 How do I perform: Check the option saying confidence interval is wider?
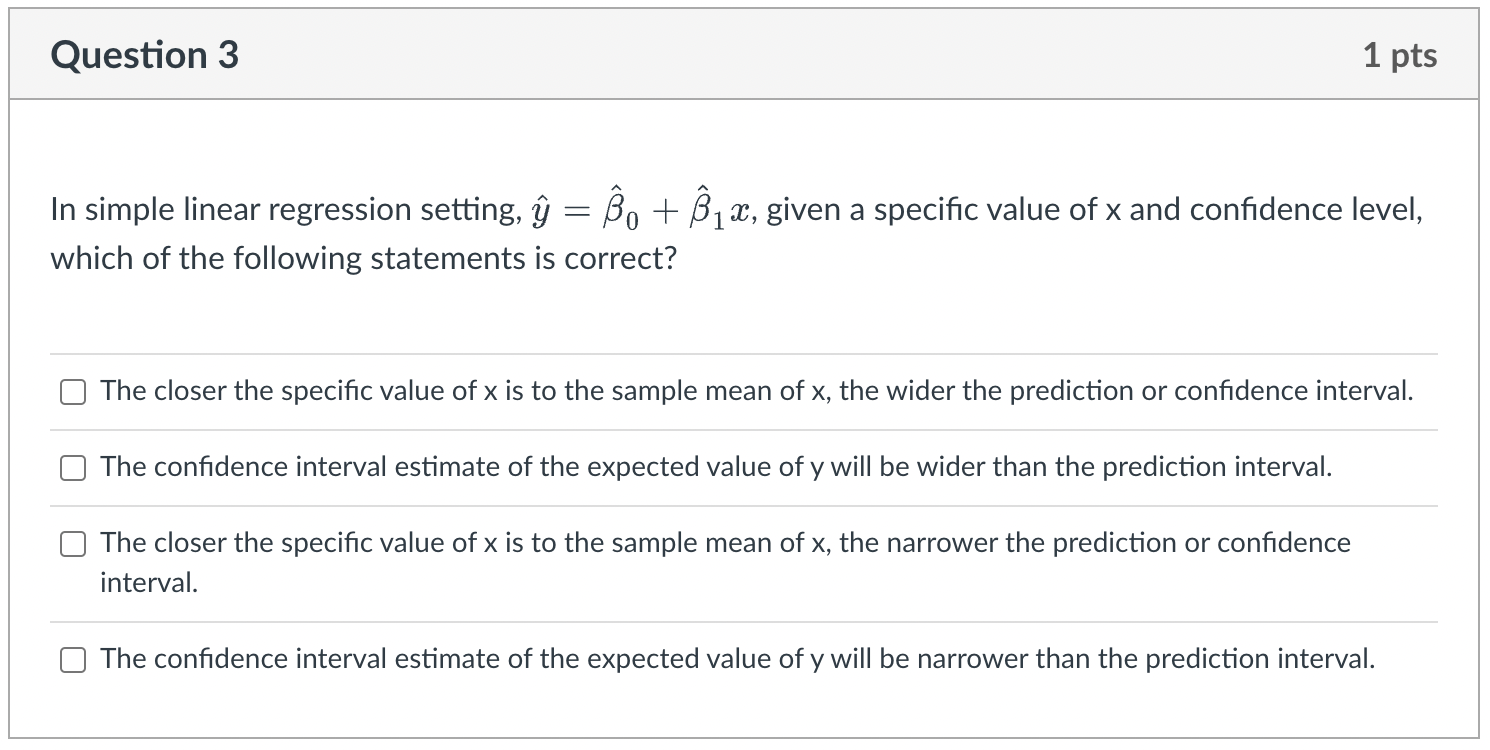pyautogui.click(x=72, y=466)
